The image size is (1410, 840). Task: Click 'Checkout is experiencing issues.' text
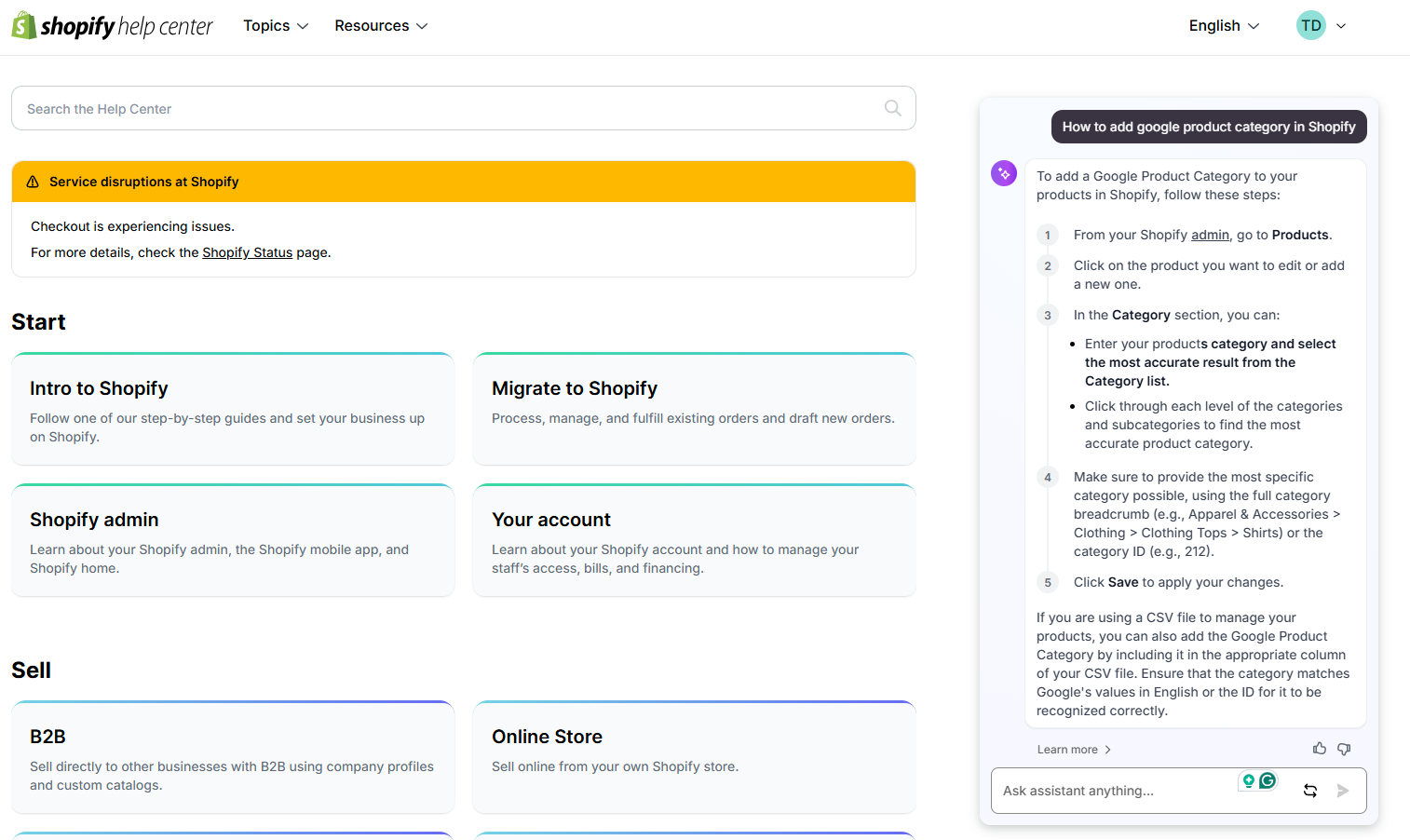tap(132, 226)
